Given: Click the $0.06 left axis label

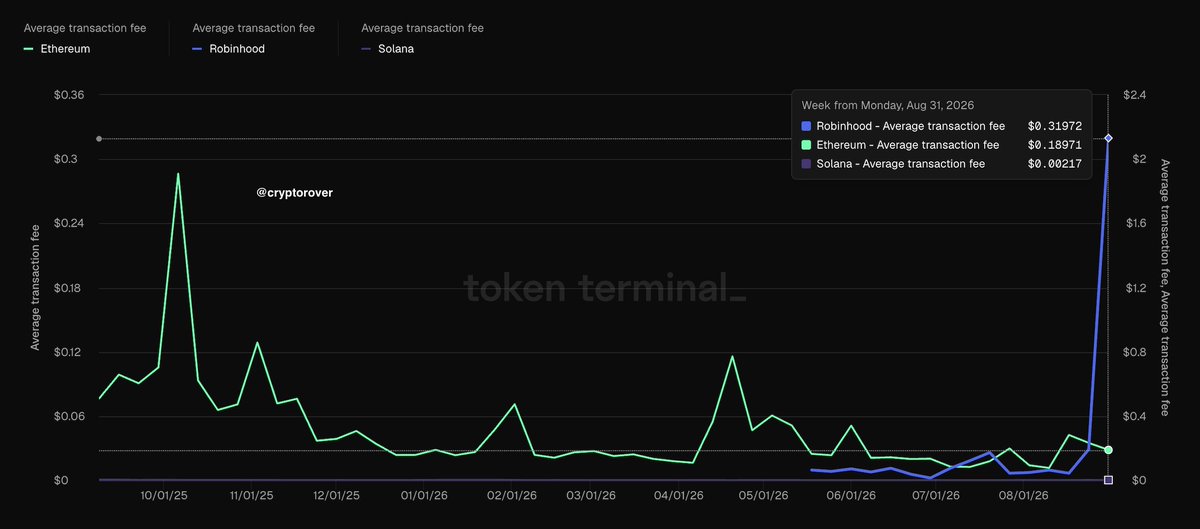Looking at the screenshot, I should pyautogui.click(x=69, y=416).
